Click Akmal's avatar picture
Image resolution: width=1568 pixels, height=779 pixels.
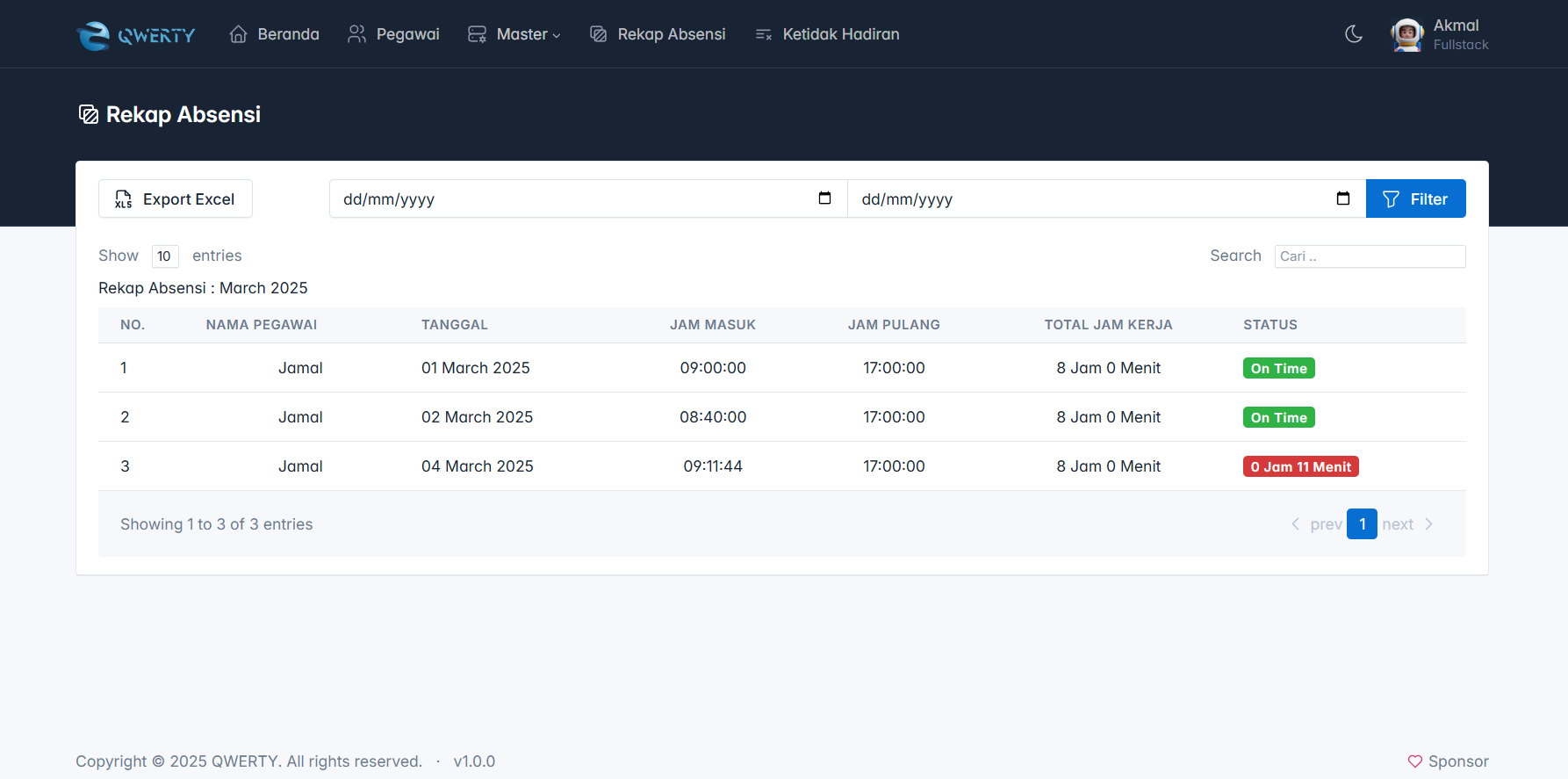(1407, 34)
